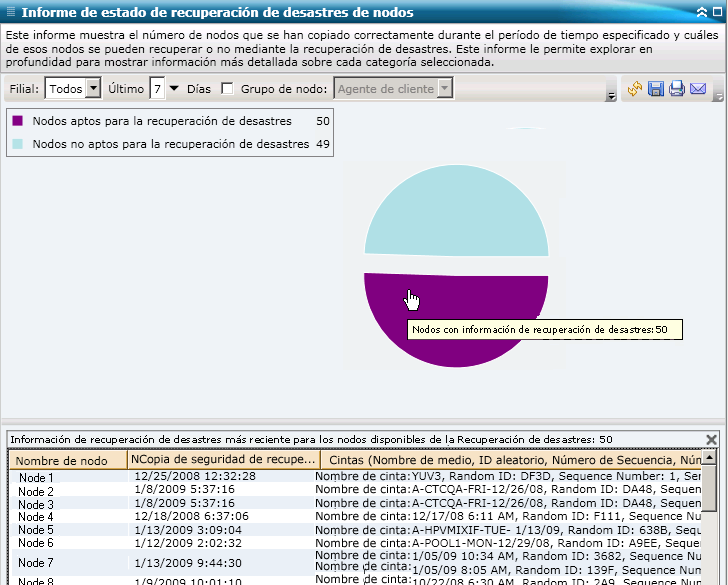Viewport: 728px width, 585px height.
Task: Click the Save report floppy icon
Action: click(x=656, y=90)
